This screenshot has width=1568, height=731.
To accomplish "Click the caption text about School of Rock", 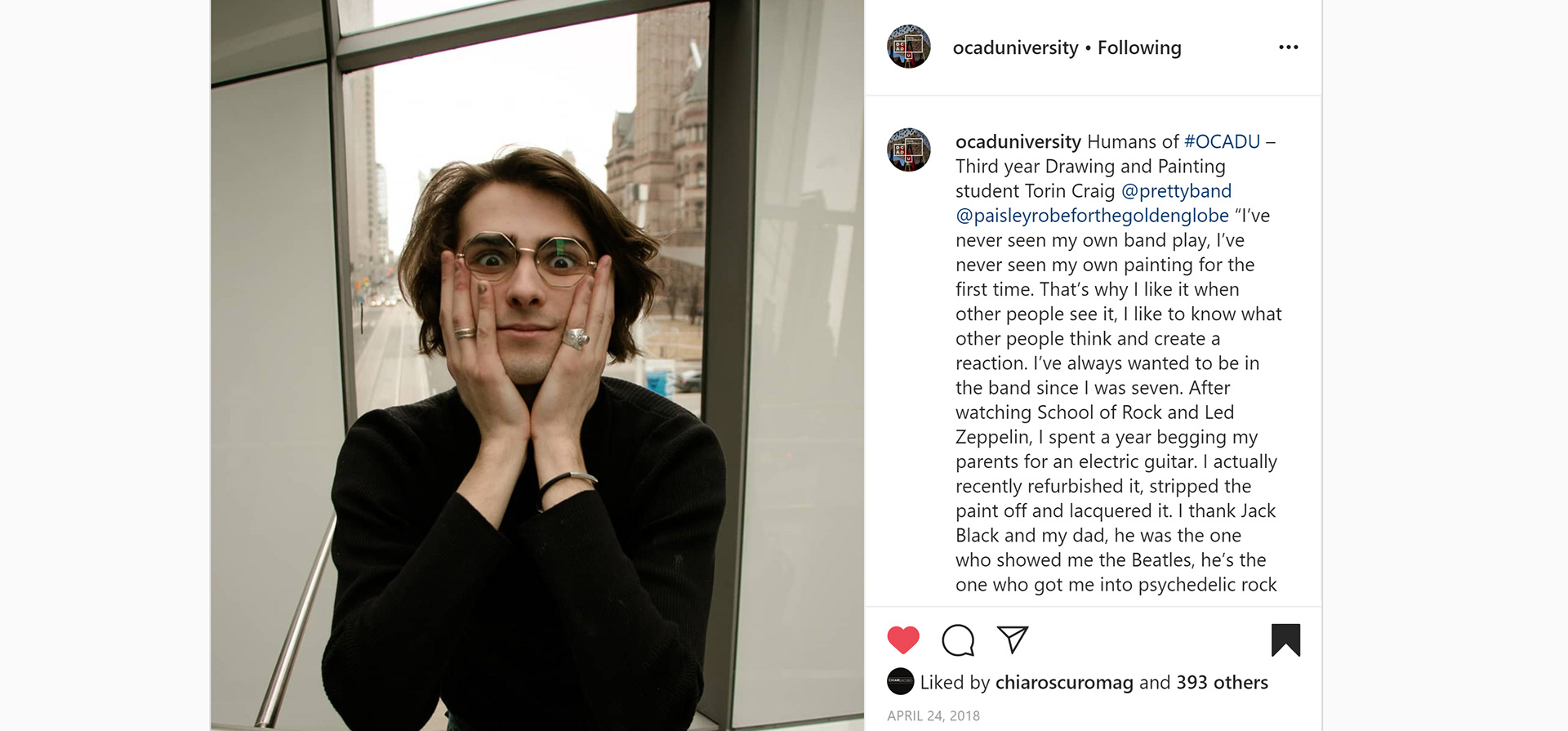I will 1094,412.
